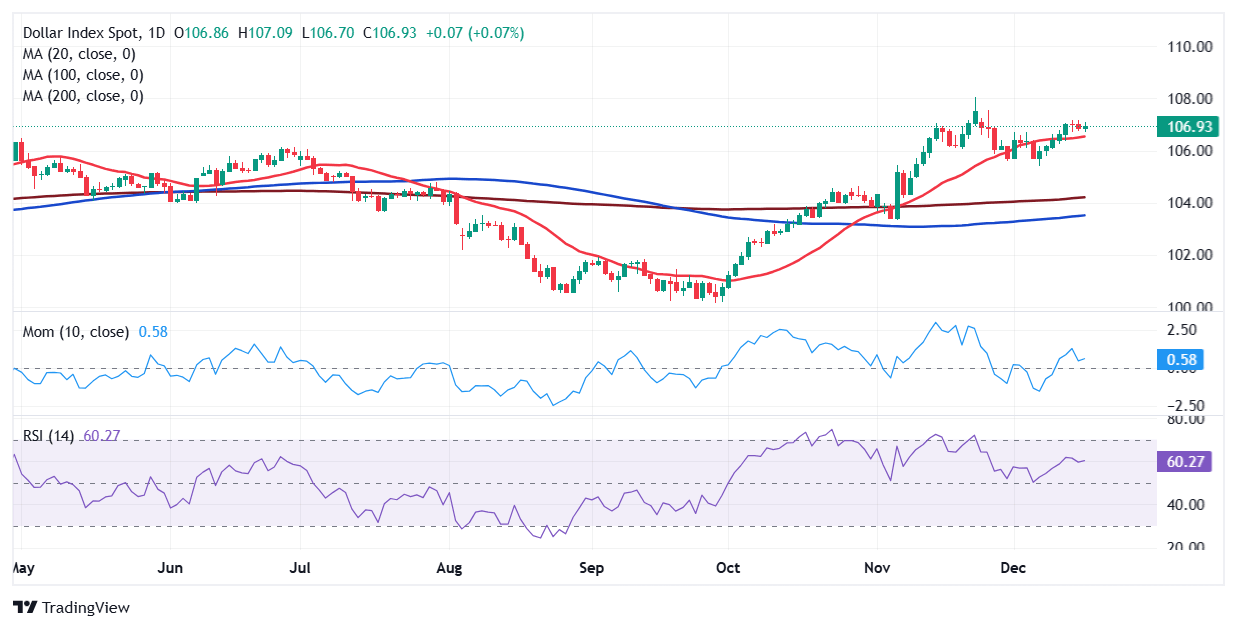Click the blue 0.58 momentum value tag
The width and height of the screenshot is (1237, 629).
[x=1182, y=360]
